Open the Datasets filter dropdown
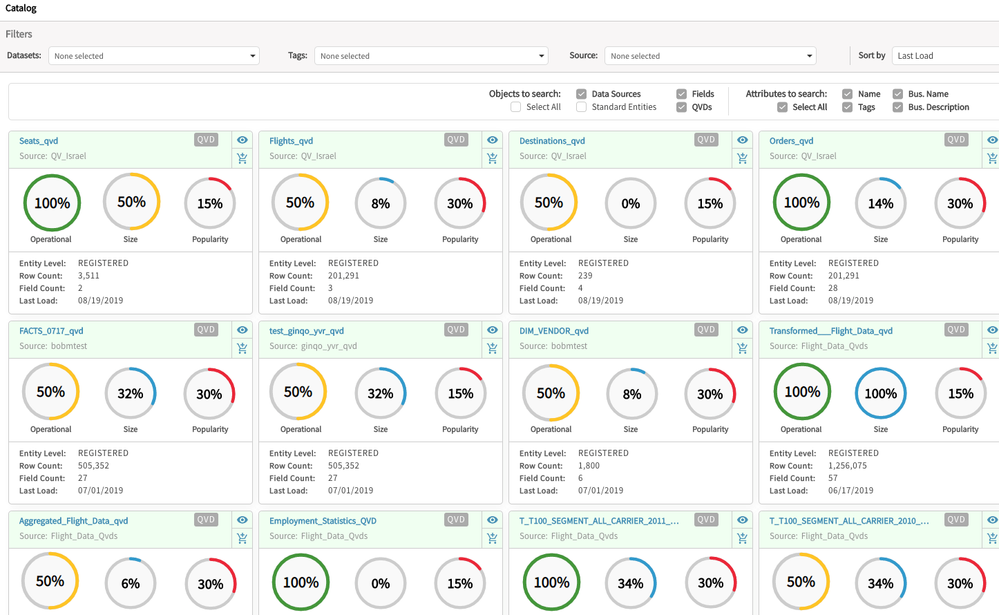The image size is (999, 615). [x=153, y=55]
